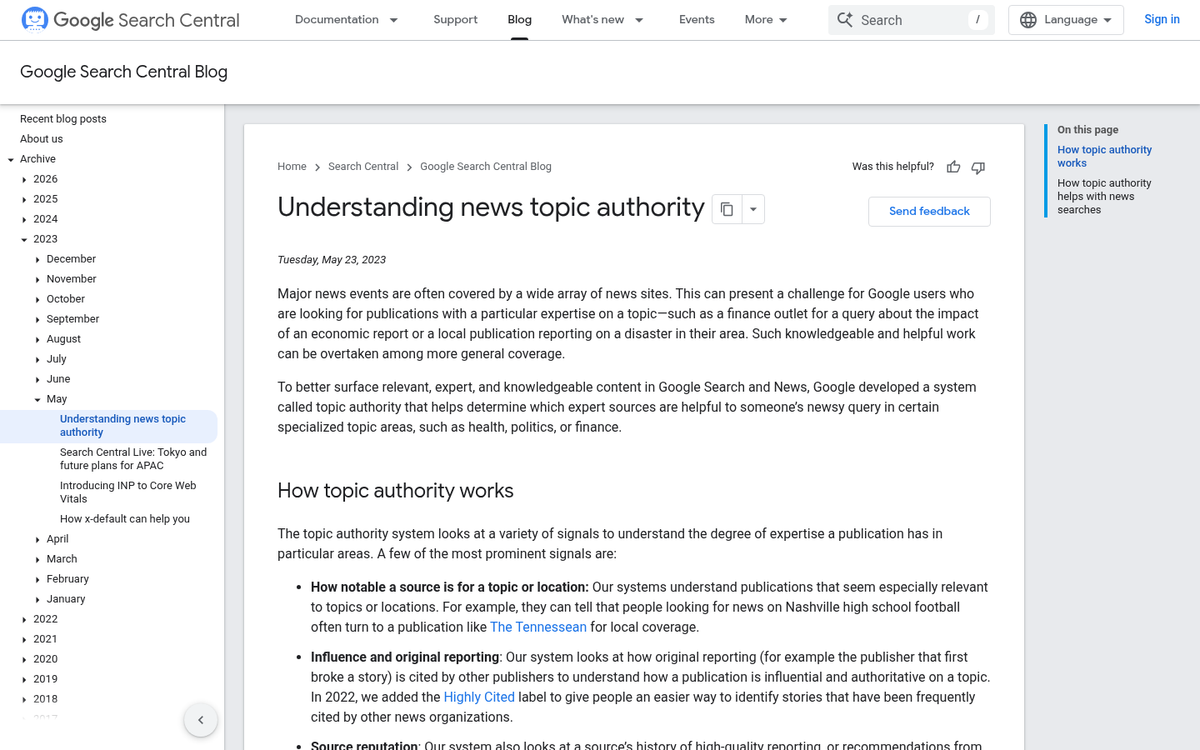Open the Highly Cited link
The width and height of the screenshot is (1200, 750).
[x=479, y=697]
